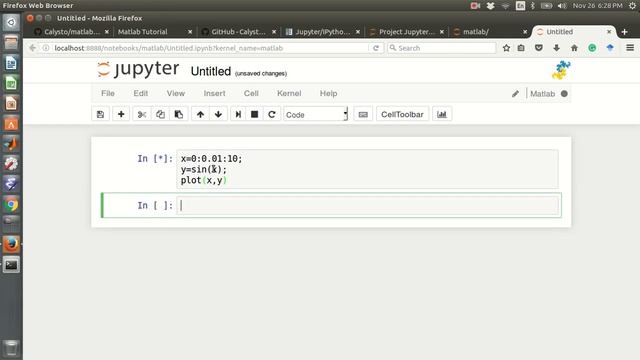This screenshot has height=360, width=640.
Task: Open Trash in Ubuntu launcher
Action: pyautogui.click(x=11, y=348)
